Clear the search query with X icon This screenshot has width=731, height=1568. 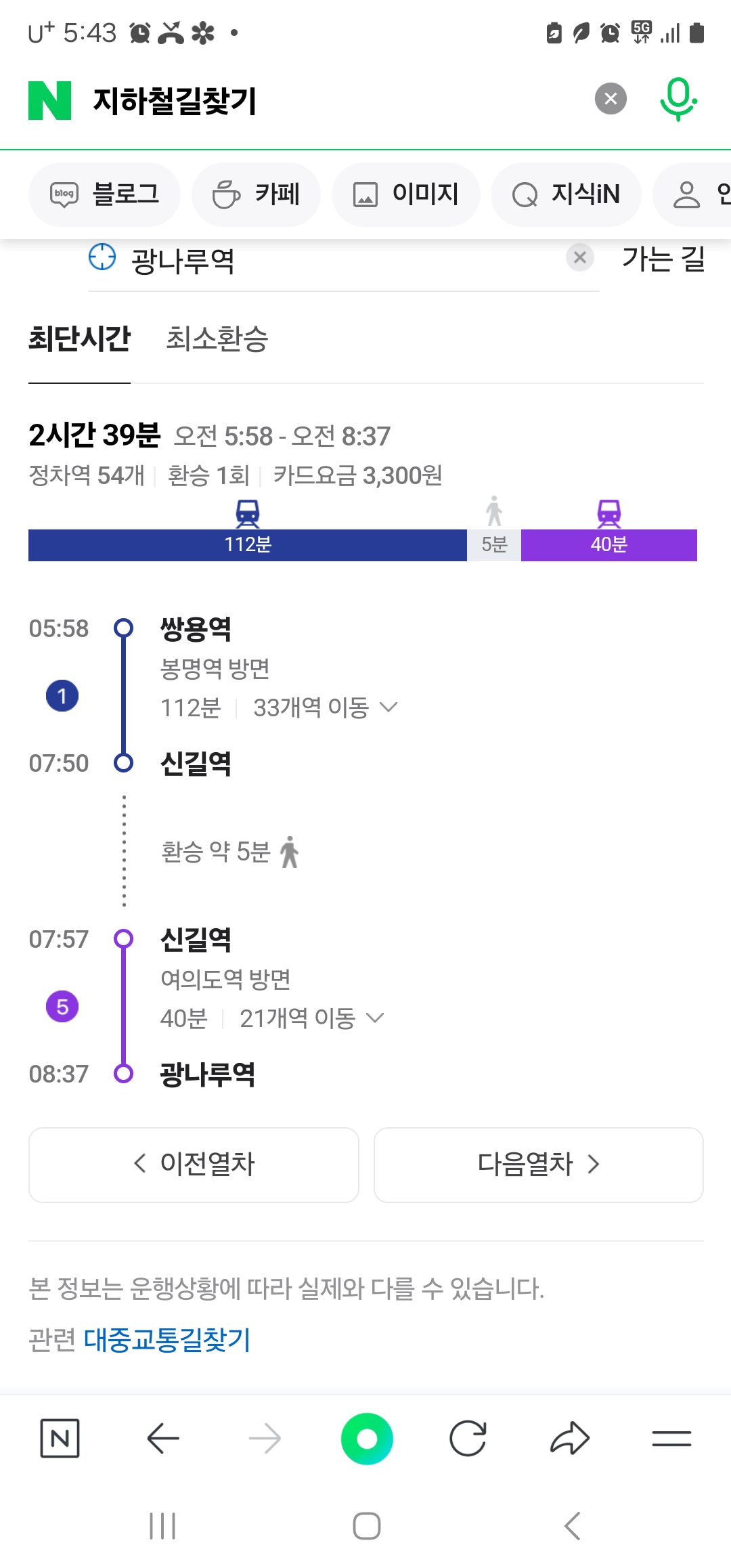click(611, 99)
